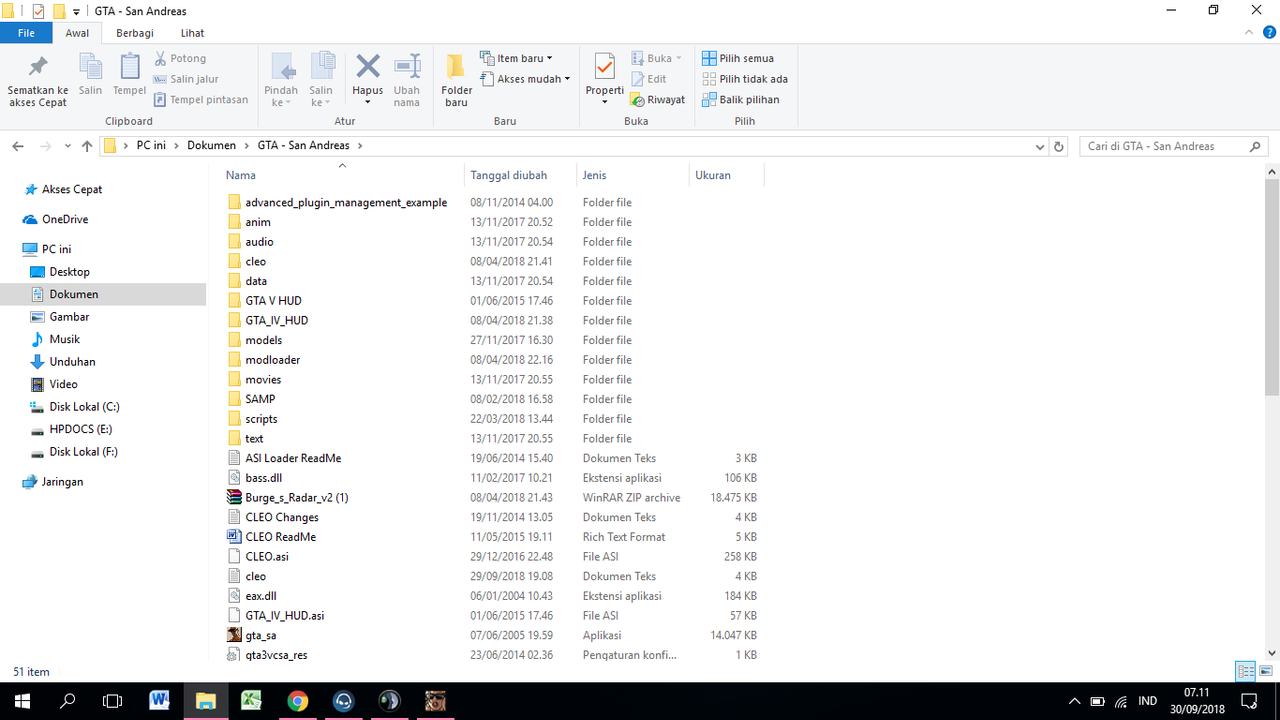The image size is (1280, 720).
Task: Click Balik pilihan (invert selection)
Action: click(741, 99)
